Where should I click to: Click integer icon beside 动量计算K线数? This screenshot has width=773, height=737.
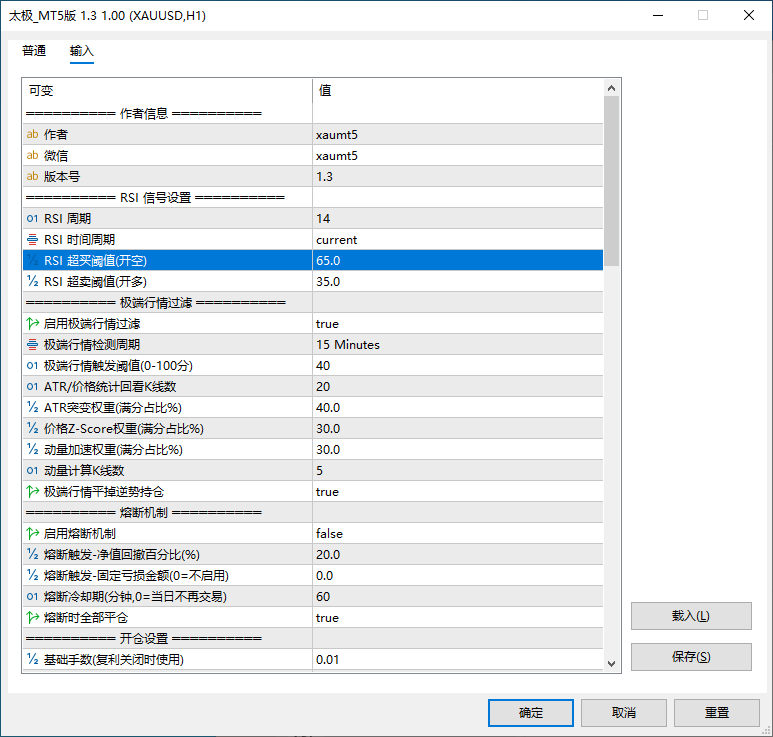point(33,470)
